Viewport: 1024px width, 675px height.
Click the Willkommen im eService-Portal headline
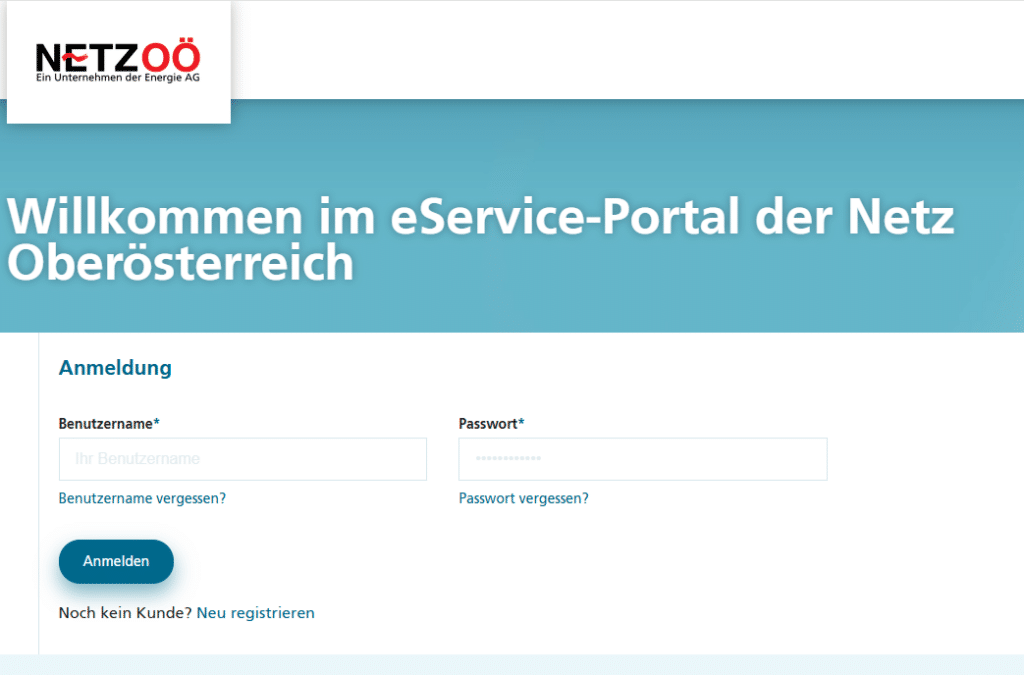click(481, 239)
